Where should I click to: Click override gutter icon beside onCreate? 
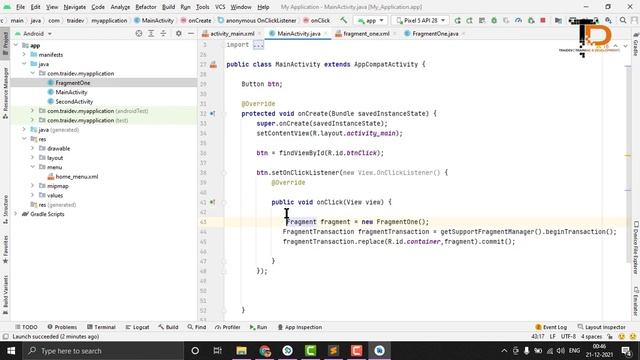tap(212, 113)
